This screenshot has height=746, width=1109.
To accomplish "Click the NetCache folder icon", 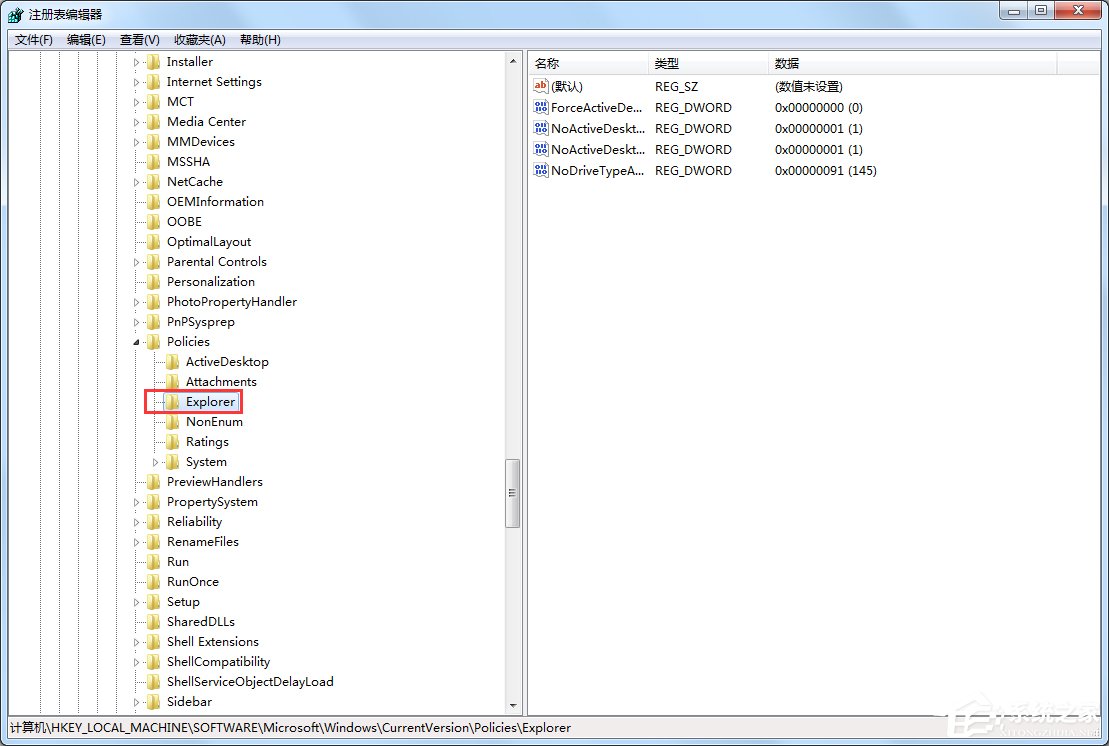I will [x=154, y=181].
